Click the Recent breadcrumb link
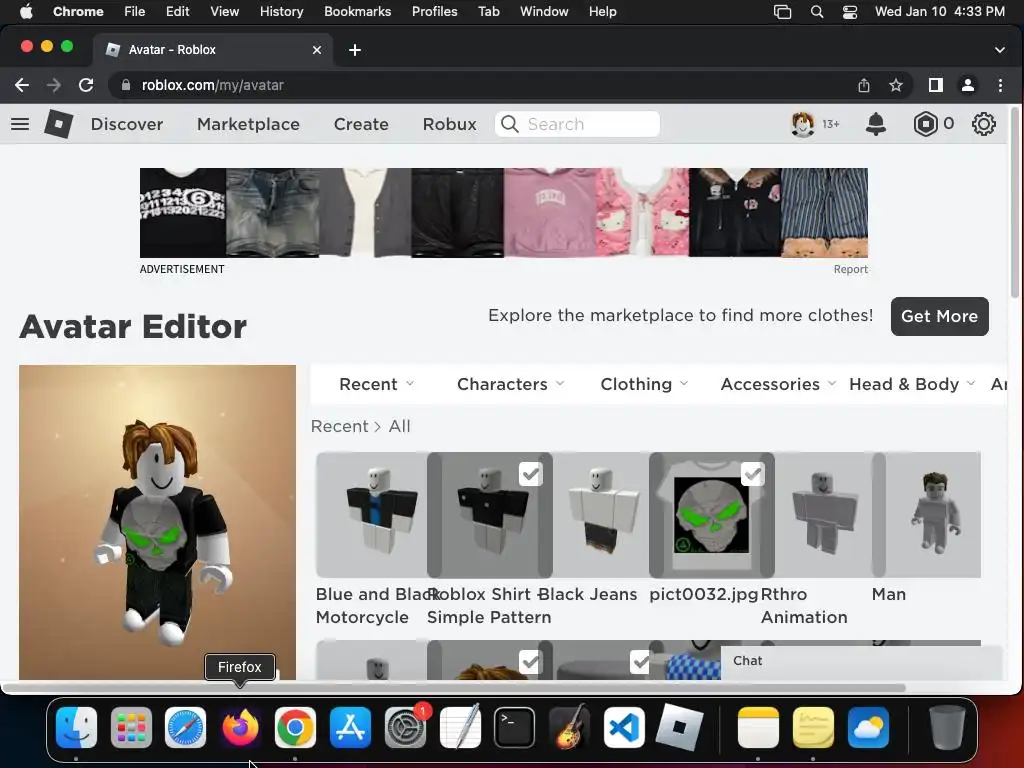The width and height of the screenshot is (1024, 768). (x=340, y=426)
